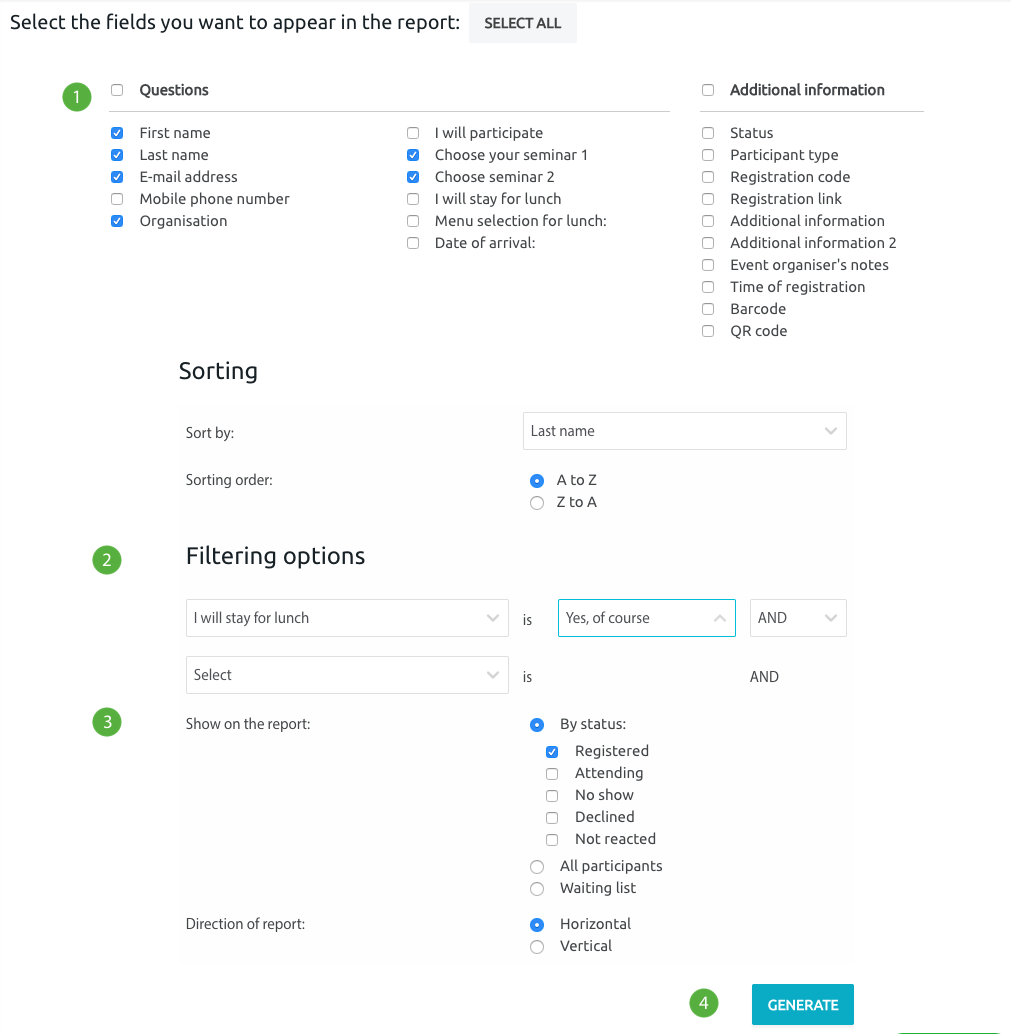Select the All participants option

[x=537, y=867]
